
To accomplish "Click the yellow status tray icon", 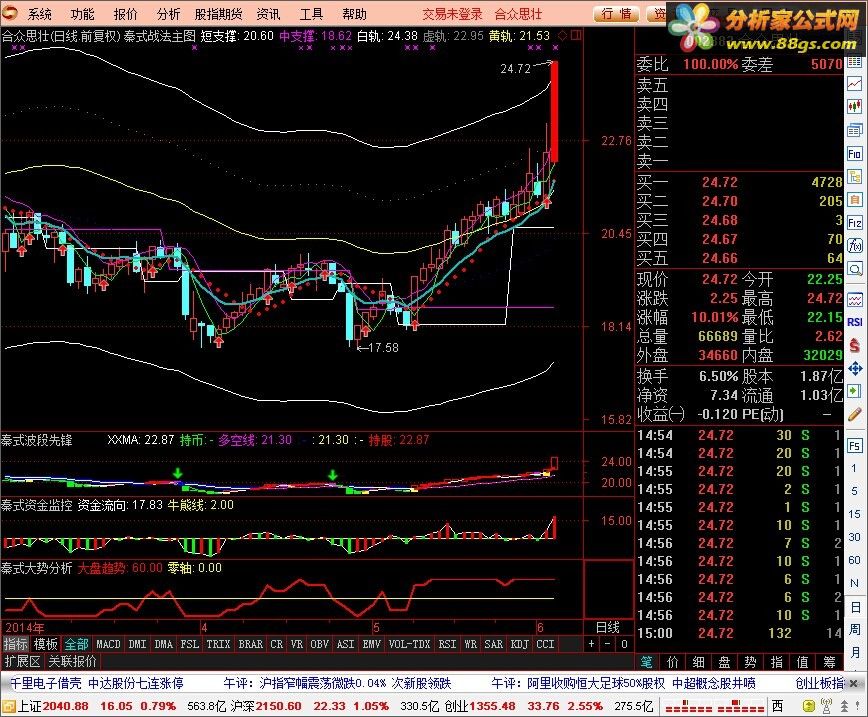I will pos(809,706).
